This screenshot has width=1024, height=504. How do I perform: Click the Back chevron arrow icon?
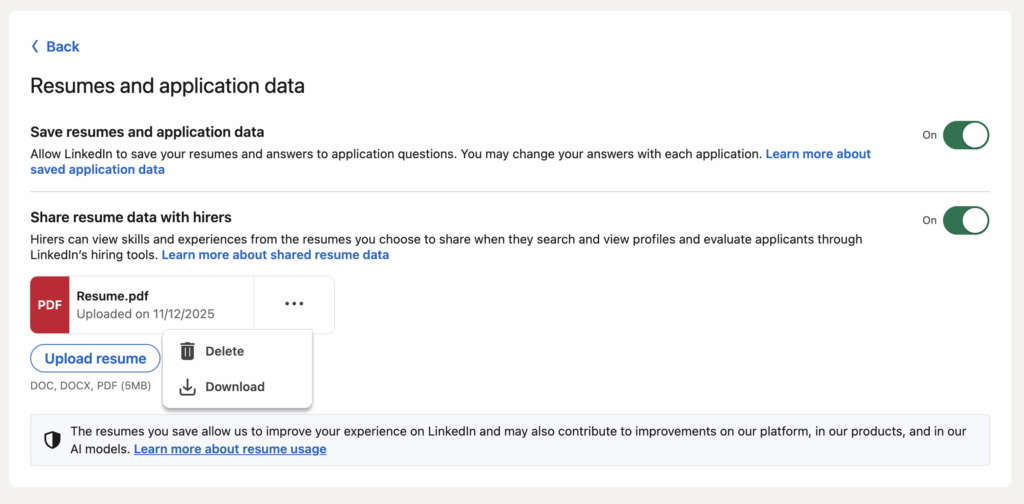click(35, 47)
